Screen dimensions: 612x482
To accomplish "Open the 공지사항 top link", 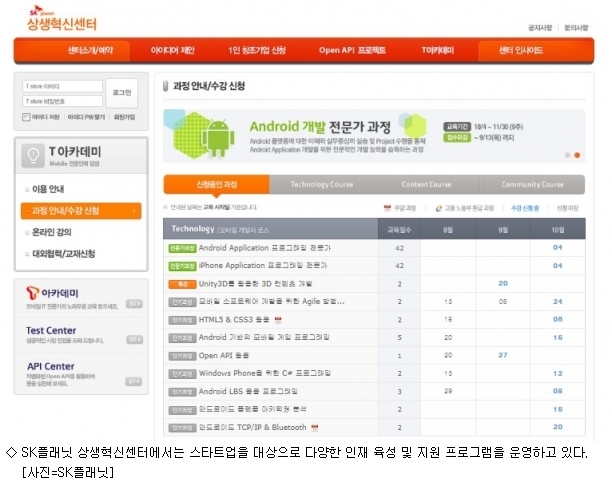I will click(x=540, y=28).
